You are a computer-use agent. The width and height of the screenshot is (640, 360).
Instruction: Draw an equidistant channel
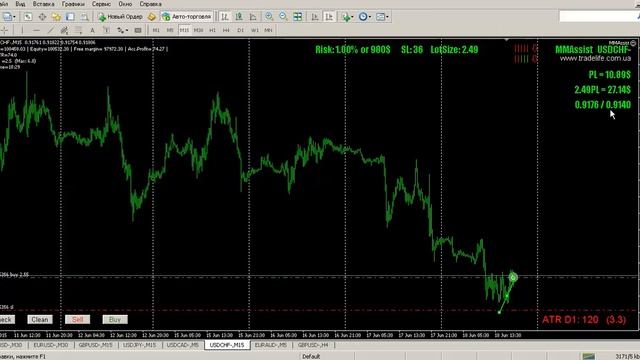[x=64, y=30]
